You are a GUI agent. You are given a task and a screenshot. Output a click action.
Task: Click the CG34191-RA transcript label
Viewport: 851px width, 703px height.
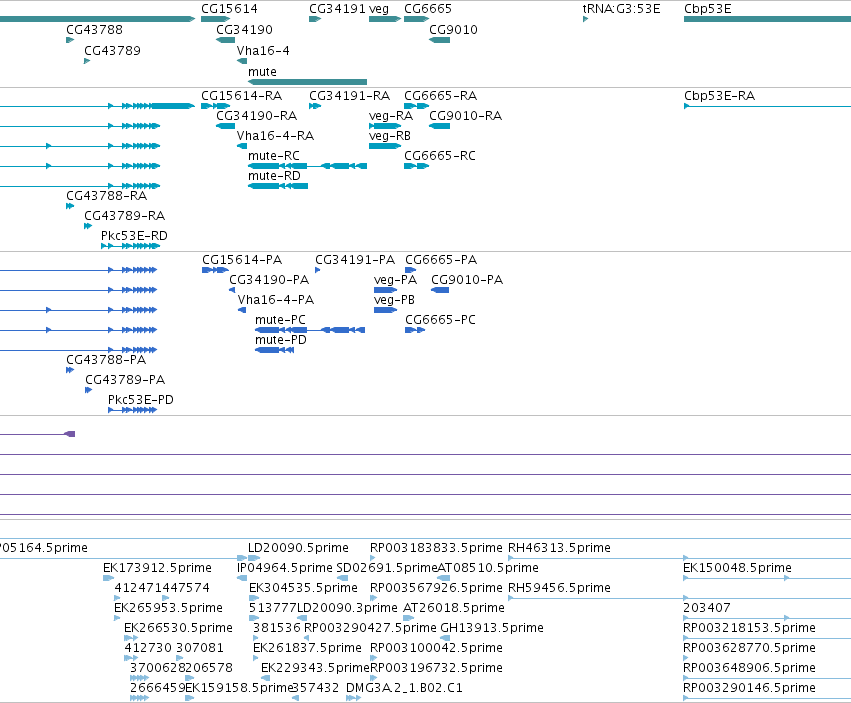[x=350, y=96]
